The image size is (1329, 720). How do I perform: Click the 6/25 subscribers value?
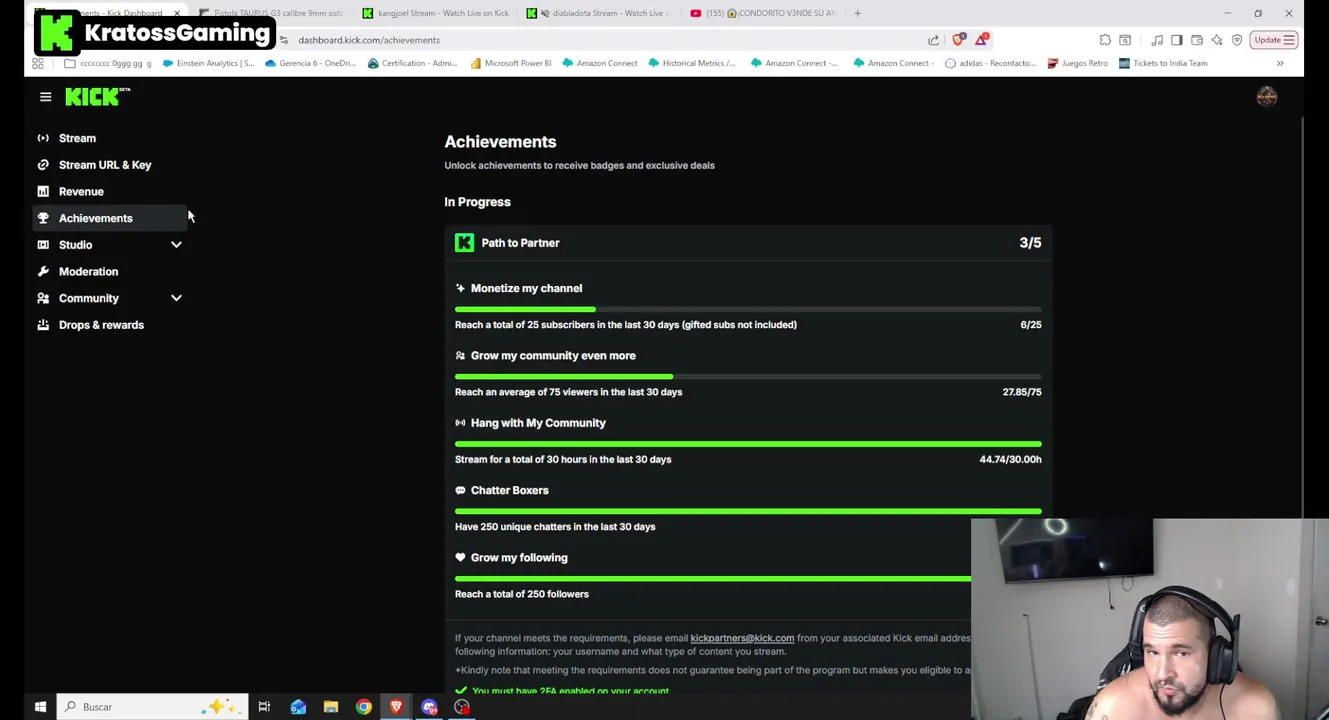coord(1030,325)
